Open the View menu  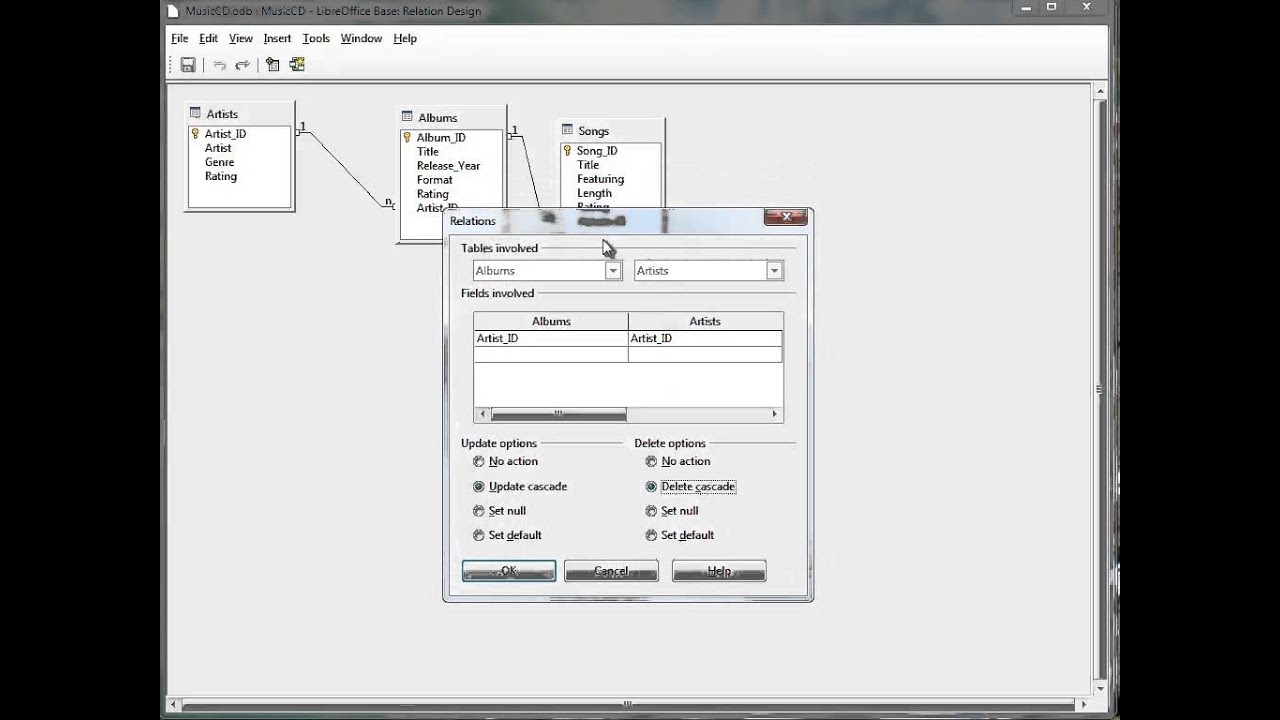coord(241,38)
